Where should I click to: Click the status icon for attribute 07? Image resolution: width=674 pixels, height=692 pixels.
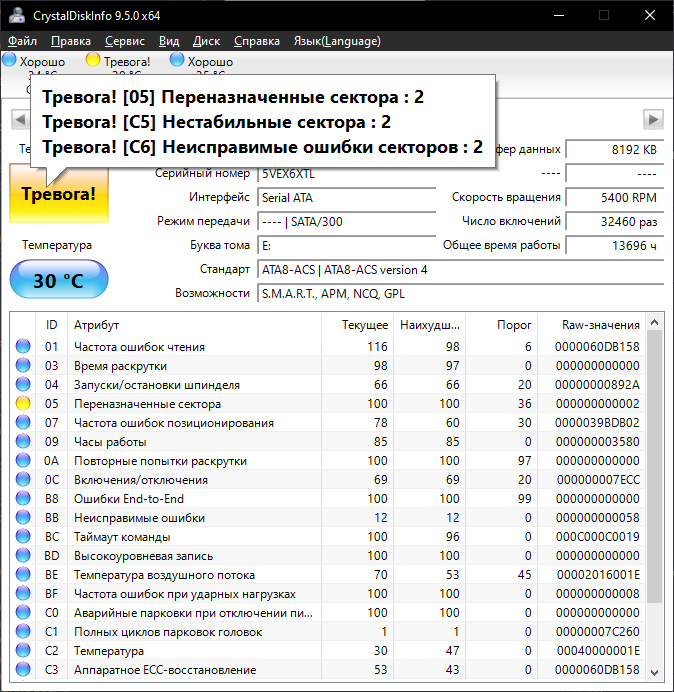[23, 422]
